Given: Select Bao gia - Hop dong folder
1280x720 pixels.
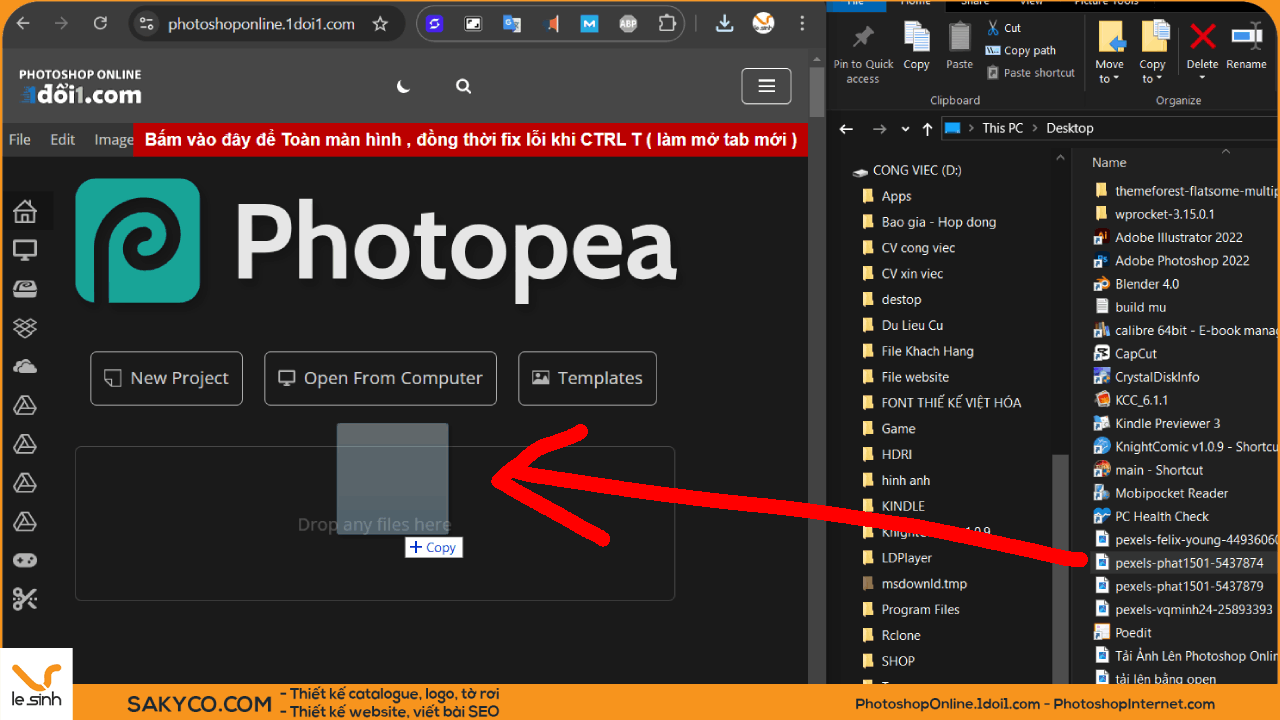Looking at the screenshot, I should point(938,222).
